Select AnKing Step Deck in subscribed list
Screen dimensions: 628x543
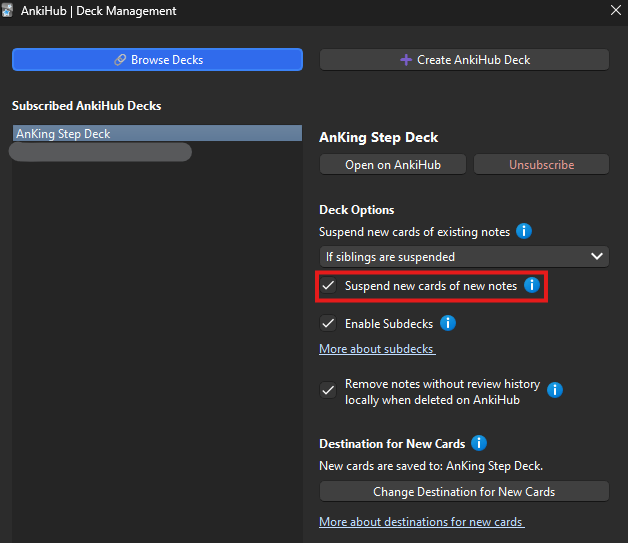click(x=157, y=133)
